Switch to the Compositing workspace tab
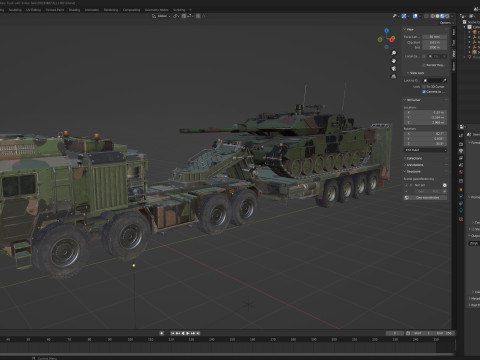This screenshot has width=480, height=360. click(x=131, y=10)
